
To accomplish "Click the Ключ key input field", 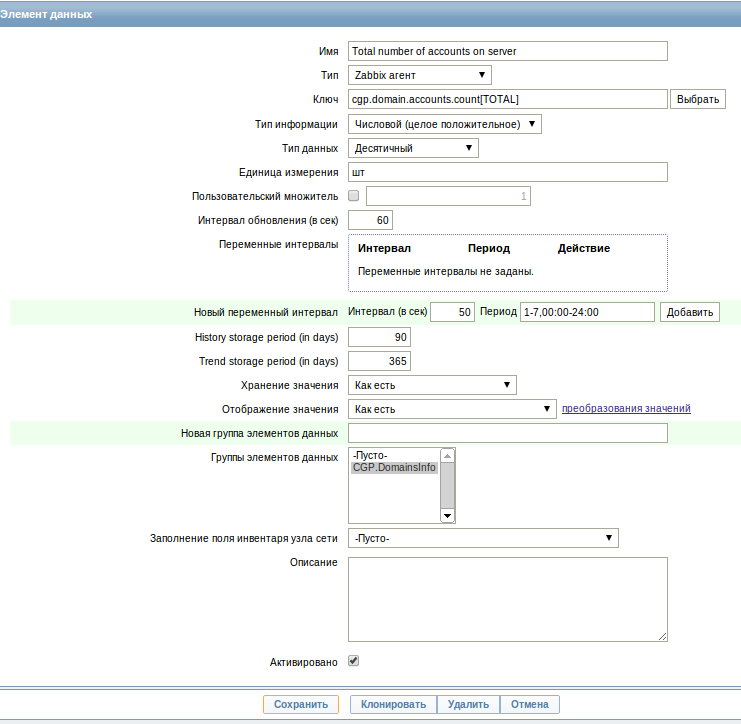I will (x=508, y=99).
